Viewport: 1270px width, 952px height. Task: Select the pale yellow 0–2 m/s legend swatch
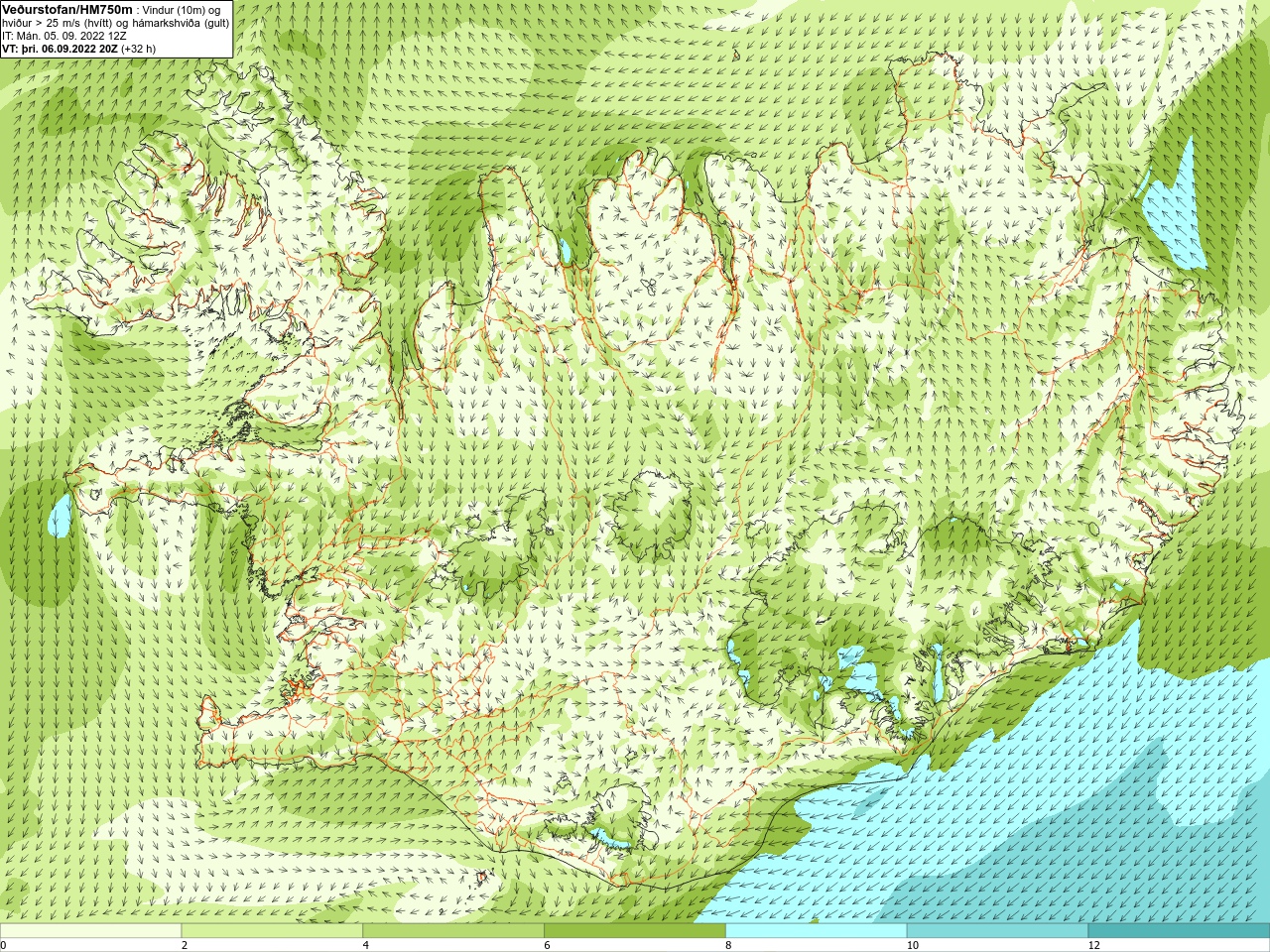tap(90, 931)
